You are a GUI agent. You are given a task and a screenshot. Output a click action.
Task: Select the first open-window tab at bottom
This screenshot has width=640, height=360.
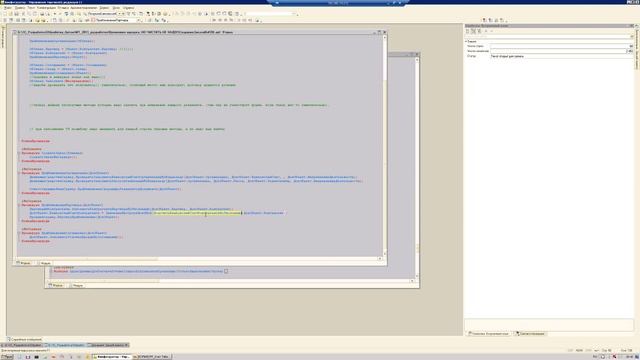point(21,345)
